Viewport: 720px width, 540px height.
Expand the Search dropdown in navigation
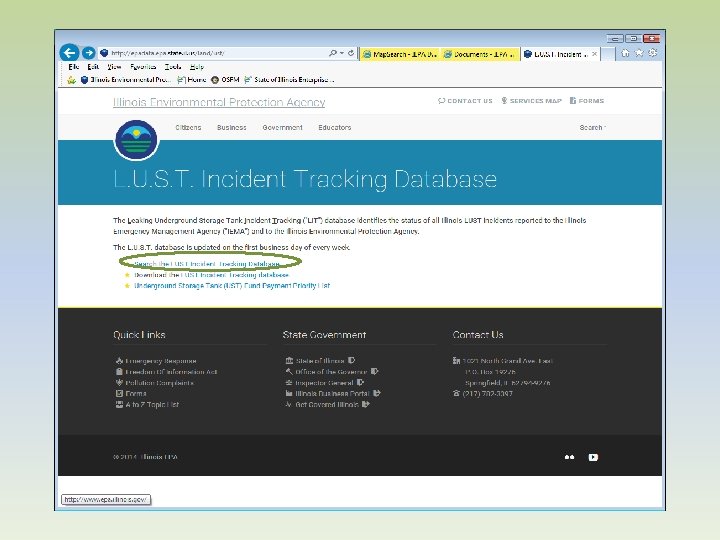pos(593,128)
